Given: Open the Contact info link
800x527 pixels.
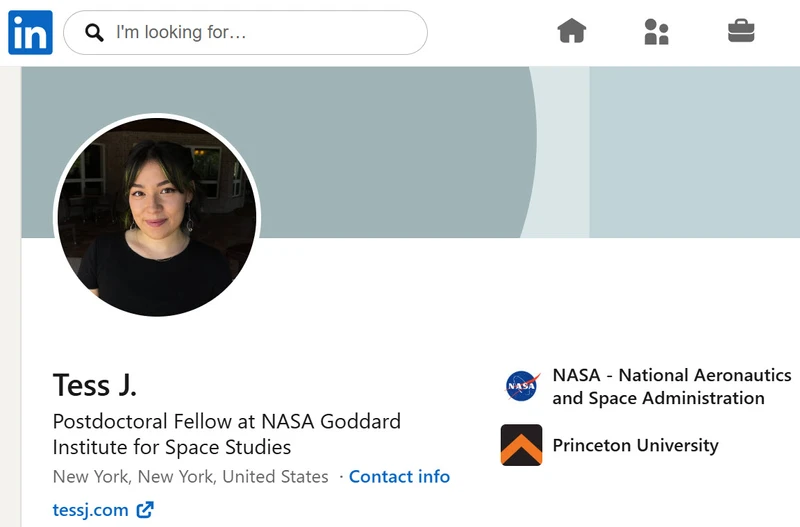Looking at the screenshot, I should 399,476.
